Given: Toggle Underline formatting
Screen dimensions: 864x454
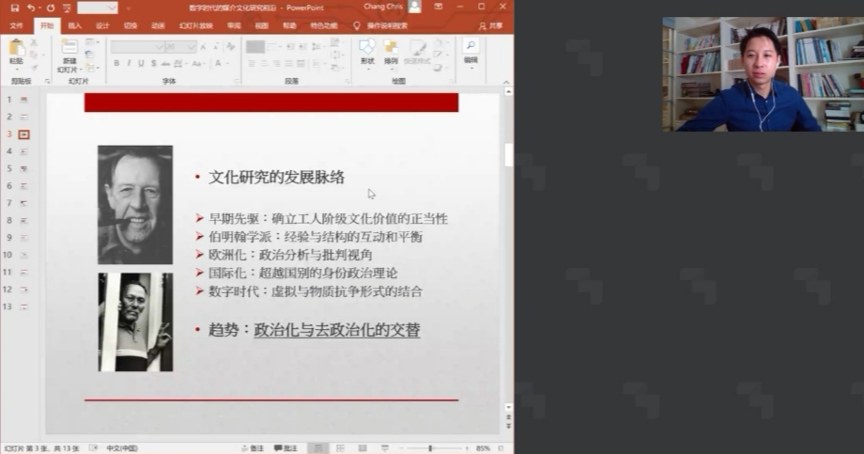Looking at the screenshot, I should click(141, 63).
